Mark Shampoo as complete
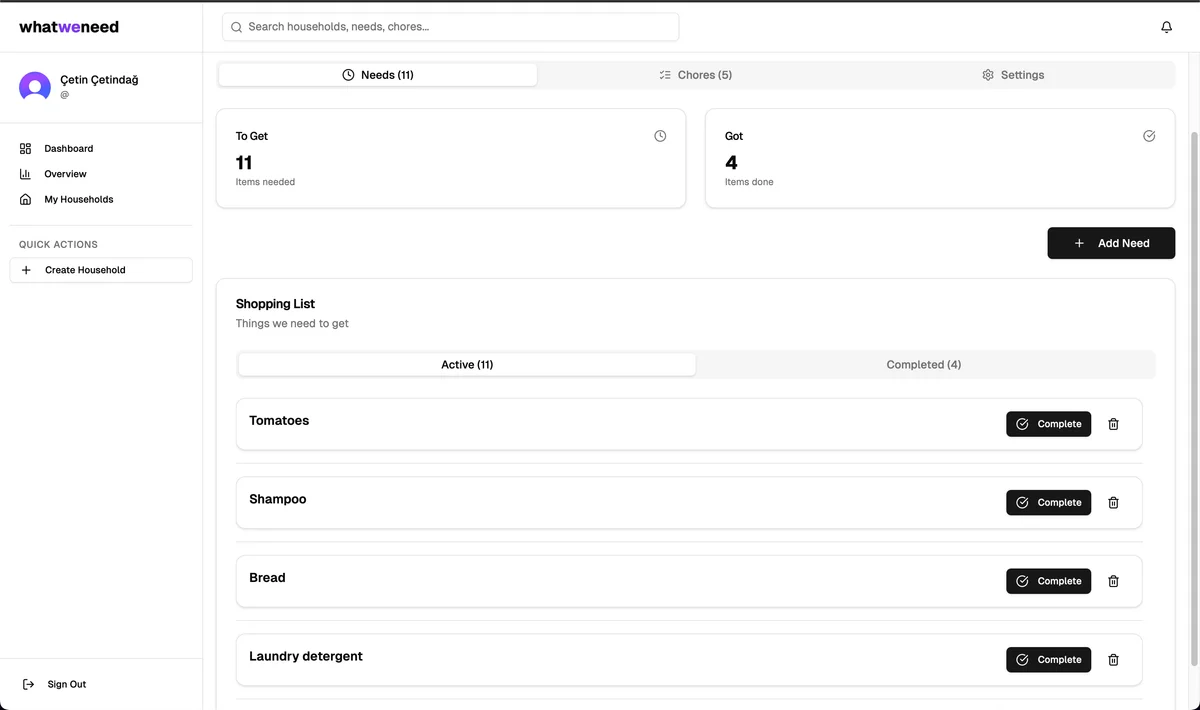This screenshot has height=710, width=1200. (x=1048, y=503)
